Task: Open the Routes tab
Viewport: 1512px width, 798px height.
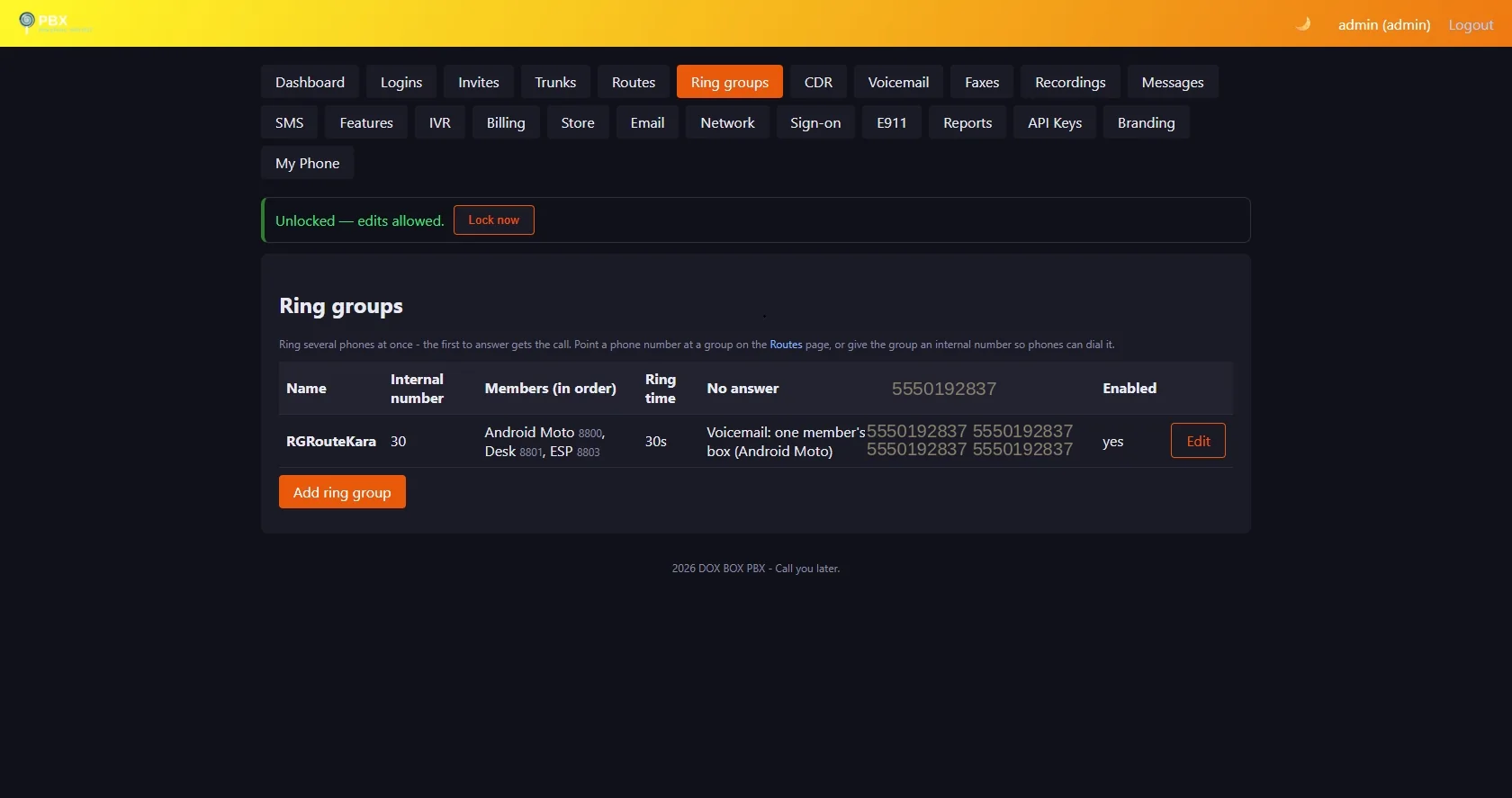Action: point(634,82)
